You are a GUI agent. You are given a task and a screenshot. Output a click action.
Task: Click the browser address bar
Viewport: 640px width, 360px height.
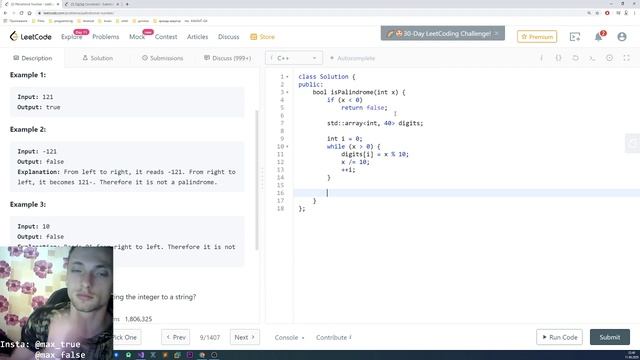pyautogui.click(x=310, y=13)
